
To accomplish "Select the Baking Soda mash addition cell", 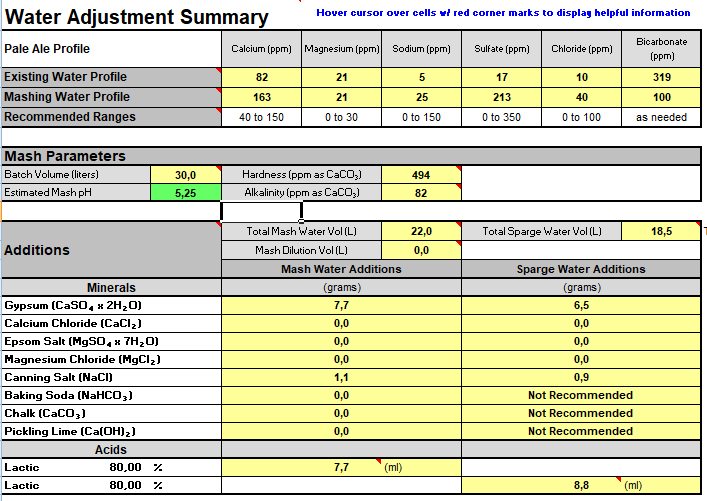I will click(341, 396).
